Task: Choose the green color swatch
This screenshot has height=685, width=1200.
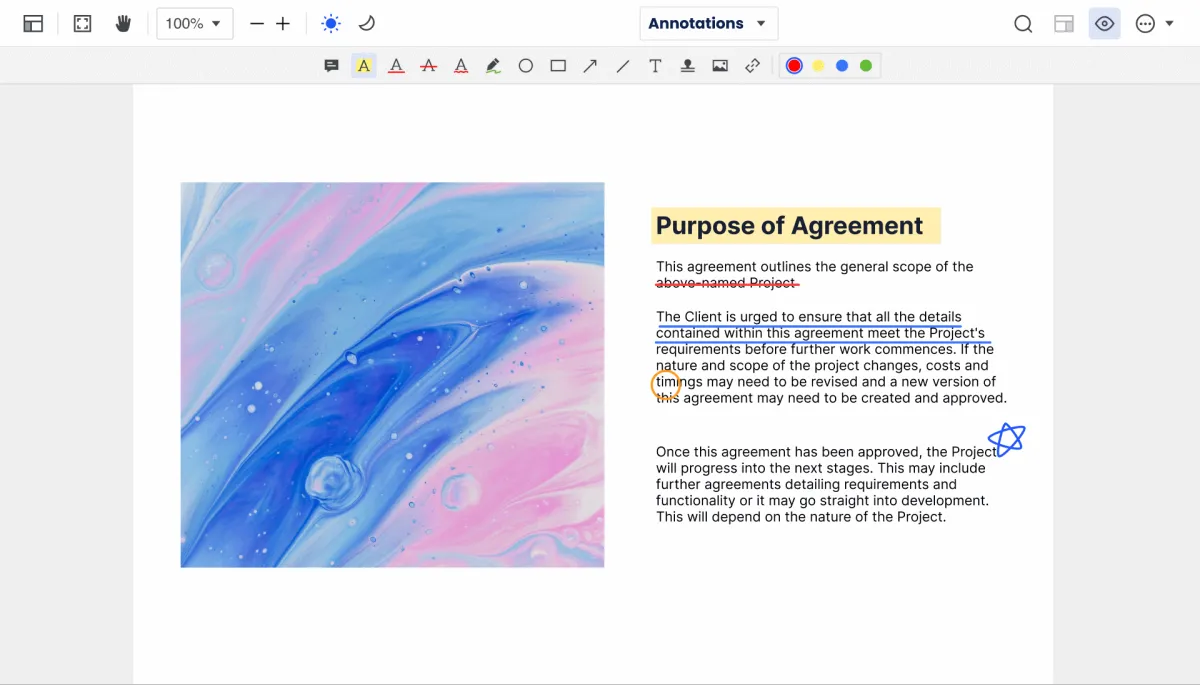Action: coord(866,66)
